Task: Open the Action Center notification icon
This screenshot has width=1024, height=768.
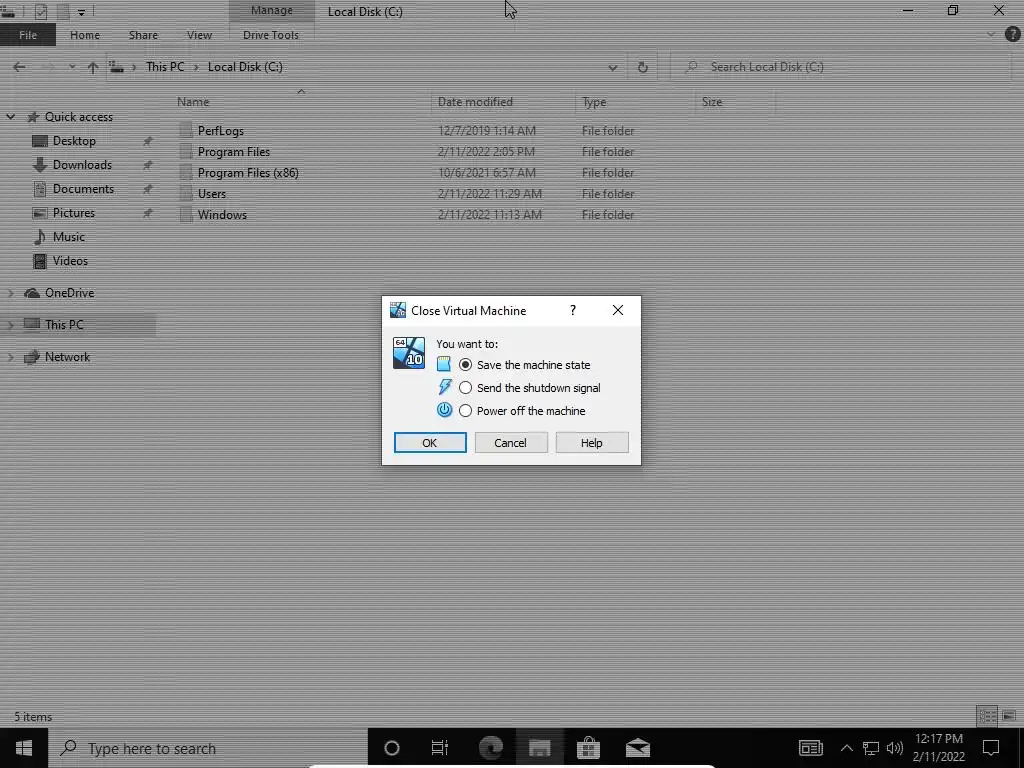Action: point(991,748)
